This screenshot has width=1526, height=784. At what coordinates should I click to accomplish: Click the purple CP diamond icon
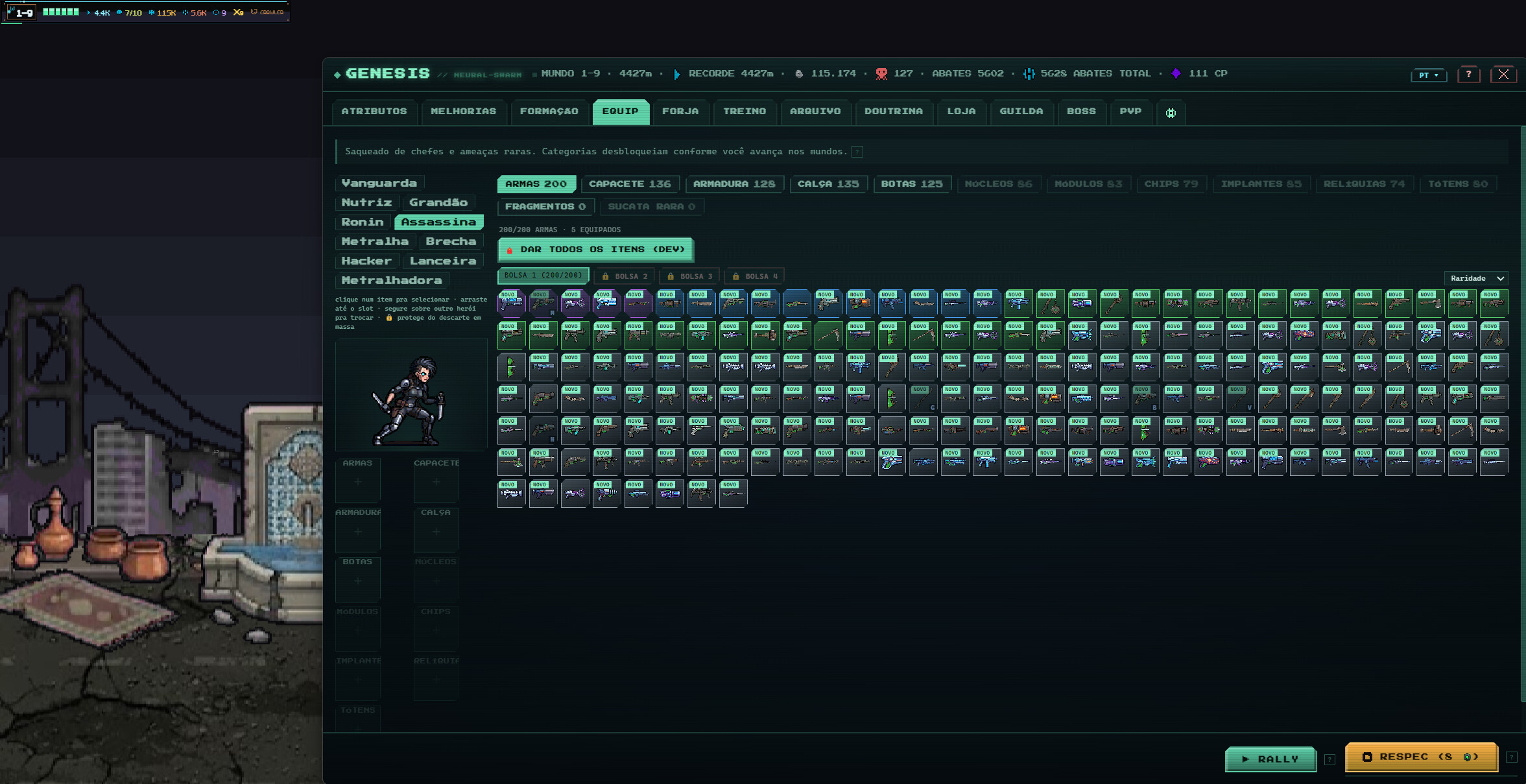click(1176, 74)
